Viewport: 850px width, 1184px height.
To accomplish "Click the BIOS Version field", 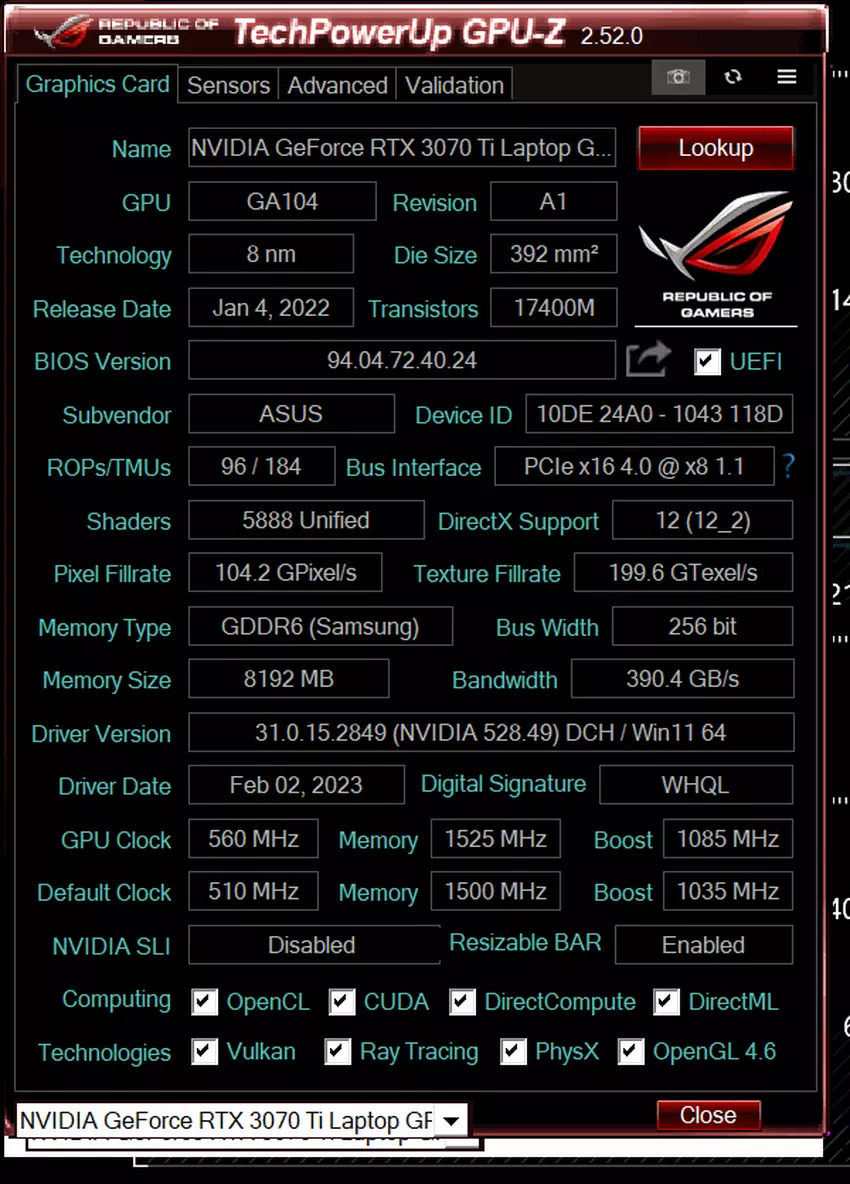I will click(402, 361).
